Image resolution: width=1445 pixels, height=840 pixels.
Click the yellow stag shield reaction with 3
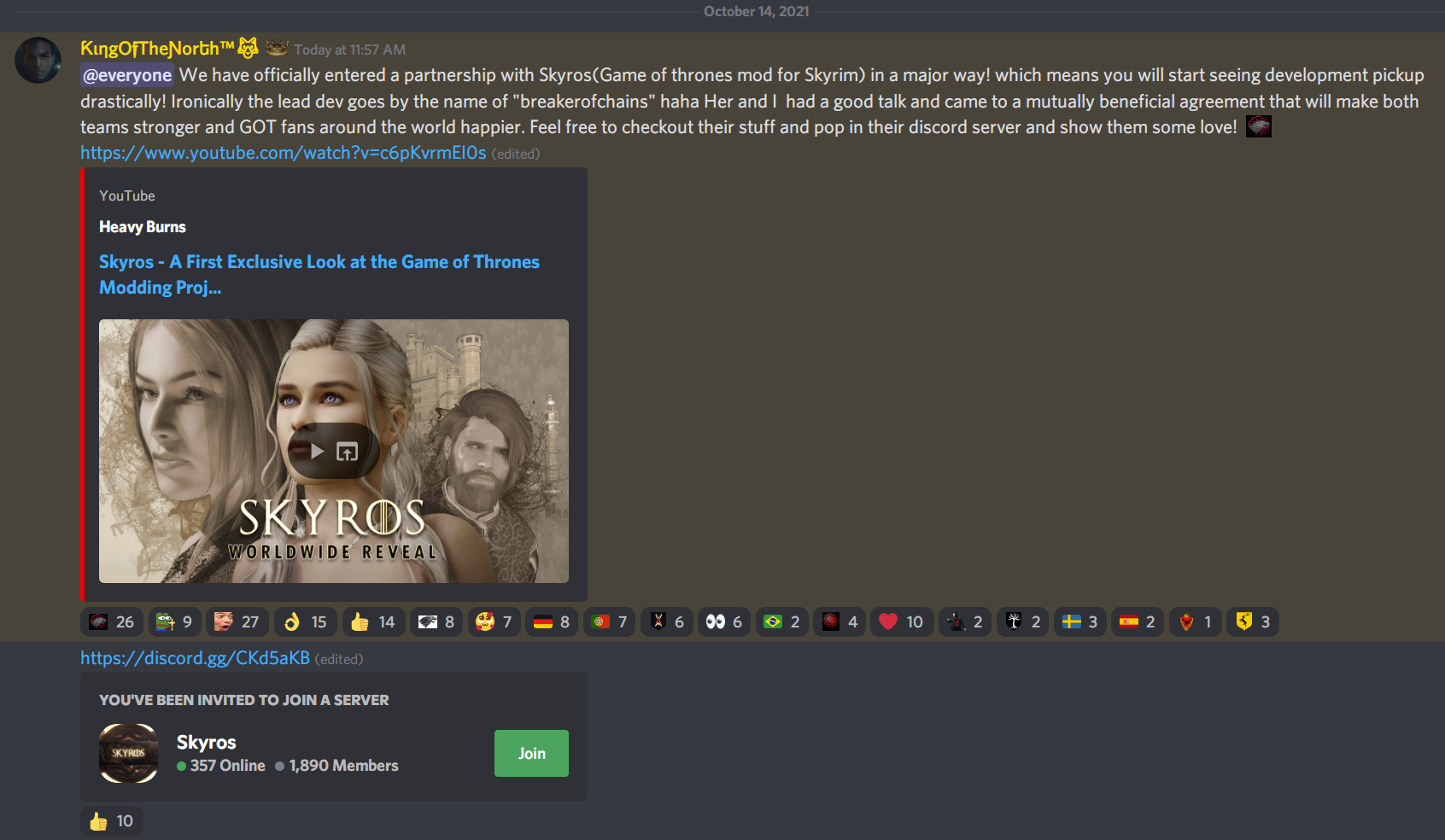(x=1253, y=621)
